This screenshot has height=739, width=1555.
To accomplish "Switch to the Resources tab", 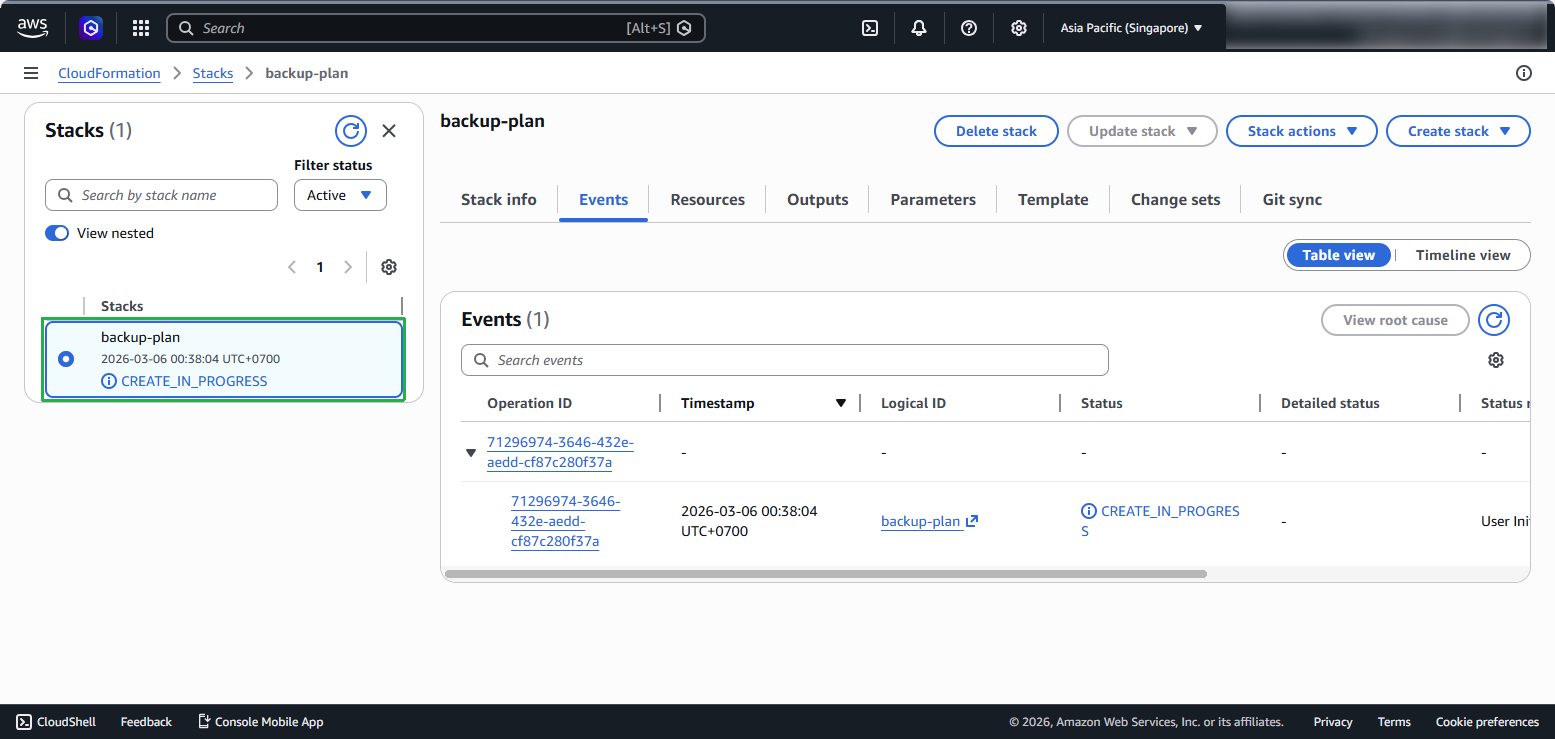I will (708, 199).
